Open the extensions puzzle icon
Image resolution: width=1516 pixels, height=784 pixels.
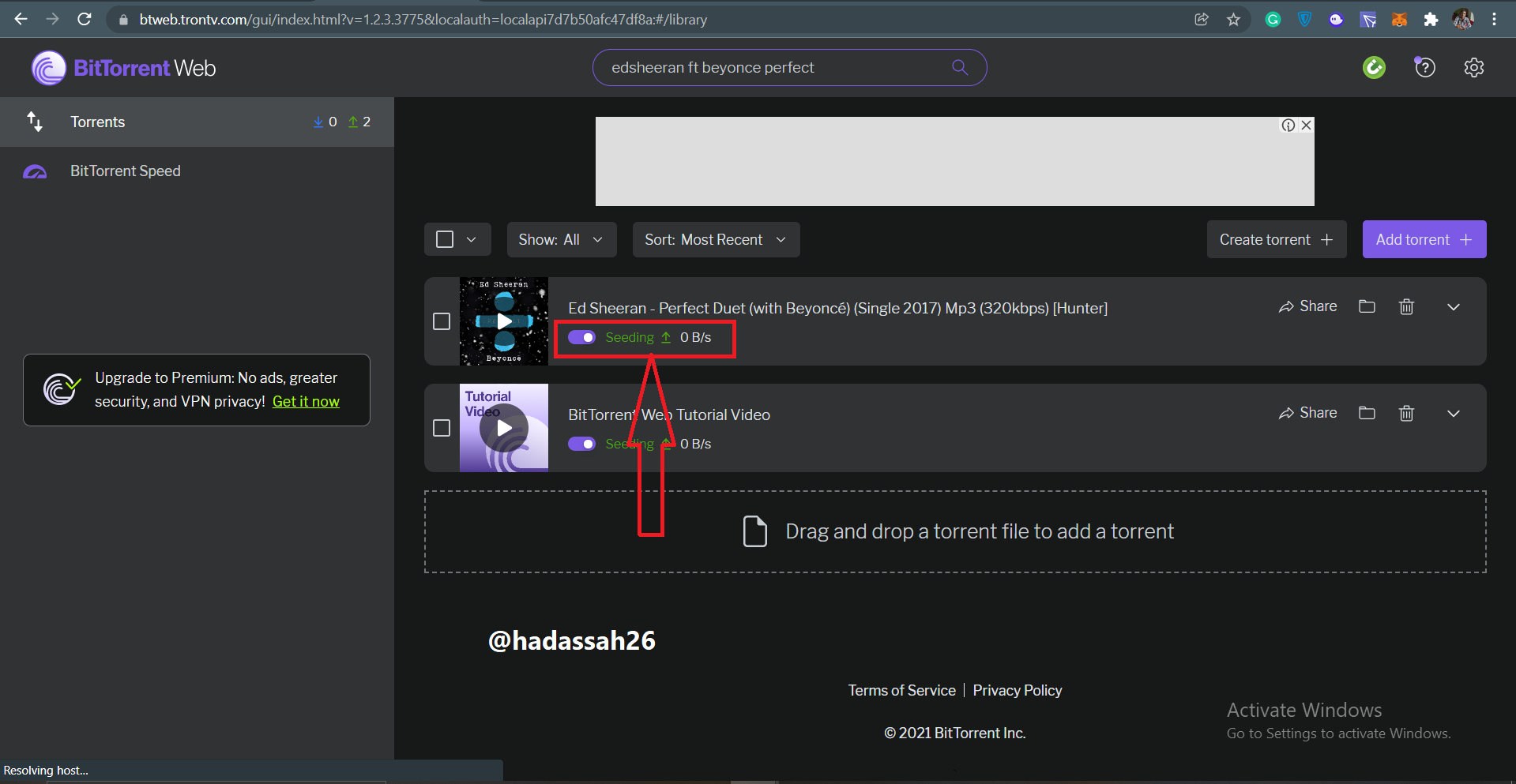coord(1431,20)
